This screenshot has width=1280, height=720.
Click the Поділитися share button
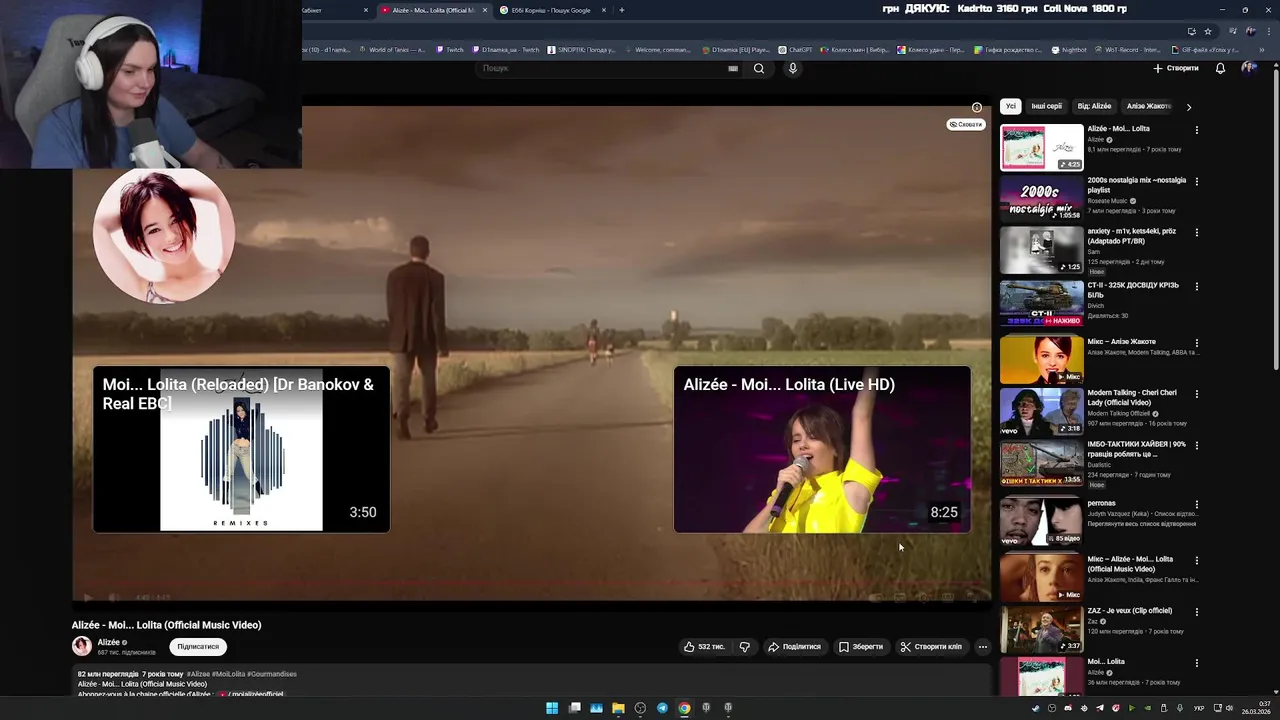coord(794,647)
